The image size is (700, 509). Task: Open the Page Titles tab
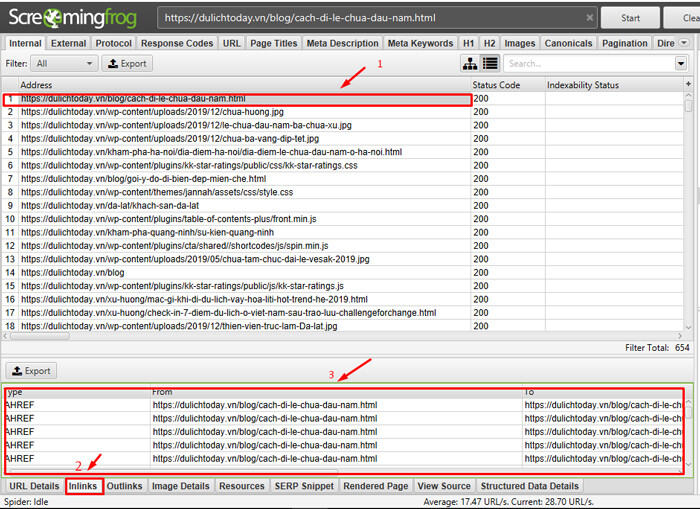(x=273, y=43)
